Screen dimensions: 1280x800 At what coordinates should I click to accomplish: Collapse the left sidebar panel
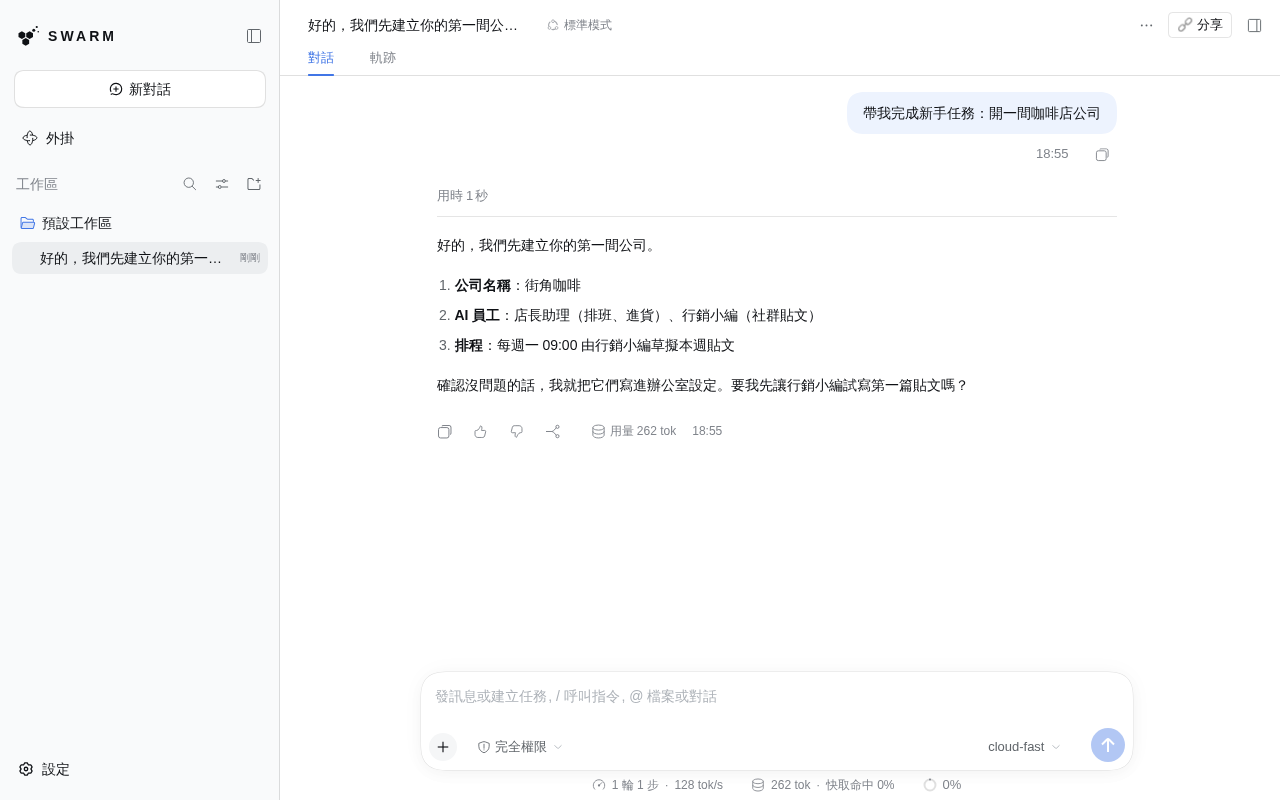(x=254, y=36)
